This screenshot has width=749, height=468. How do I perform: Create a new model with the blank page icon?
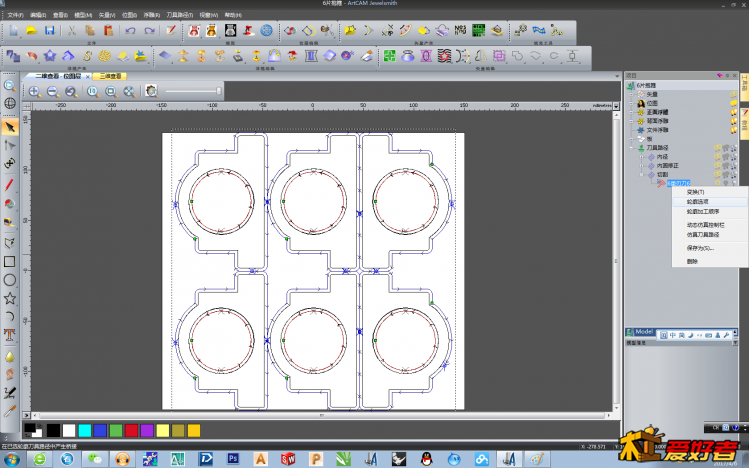coord(13,31)
